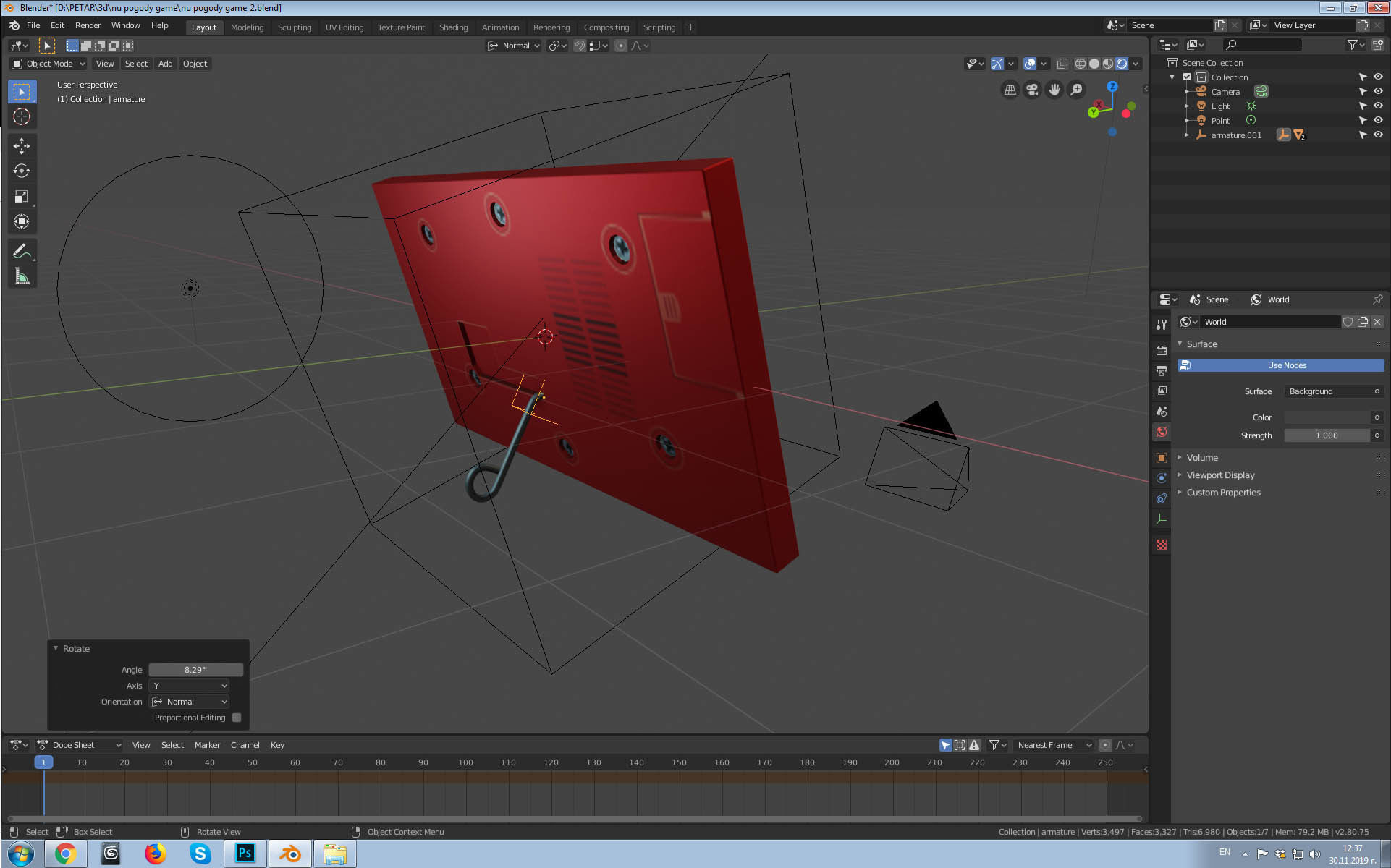Toggle snapping magnet in viewport header
This screenshot has width=1391, height=868.
pyautogui.click(x=580, y=46)
